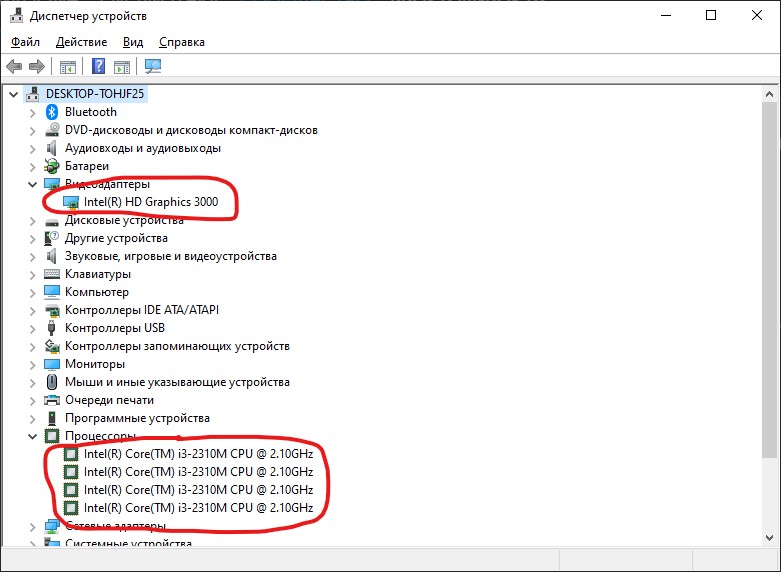Expand the Контроллеры USB chevron
The height and width of the screenshot is (572, 781).
pyautogui.click(x=32, y=329)
